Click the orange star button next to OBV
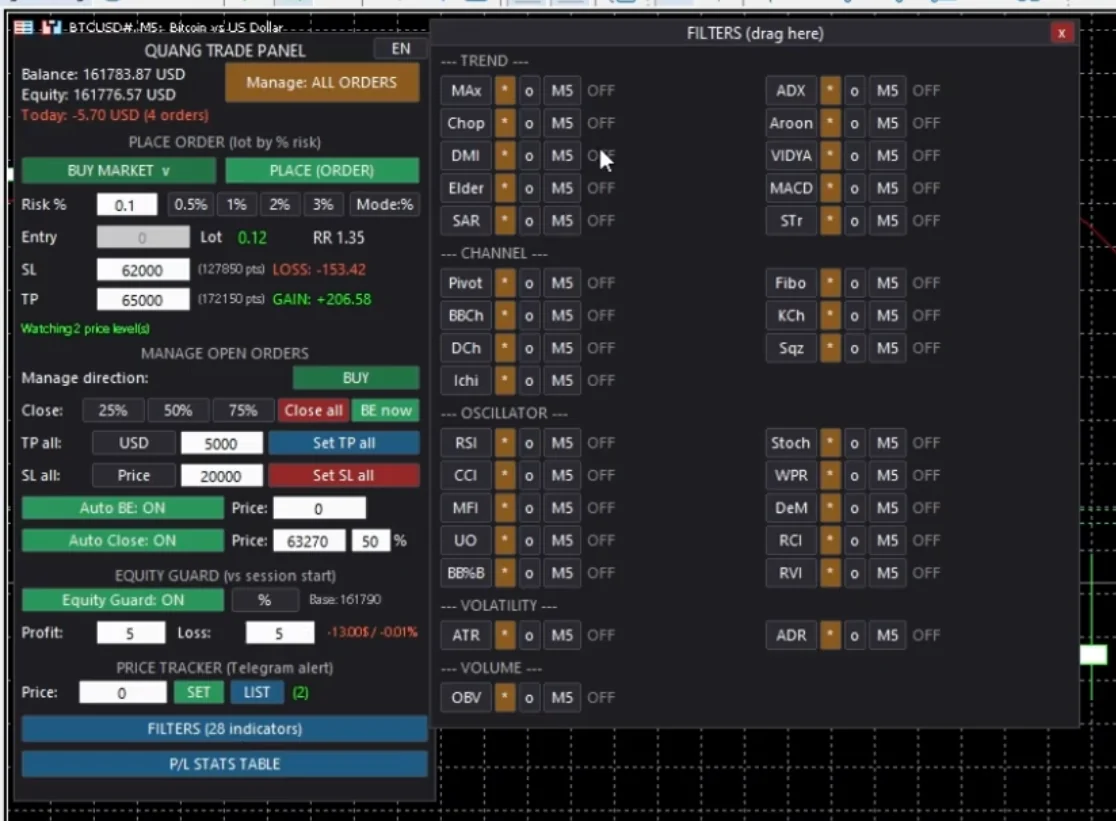The width and height of the screenshot is (1116, 821). click(505, 698)
